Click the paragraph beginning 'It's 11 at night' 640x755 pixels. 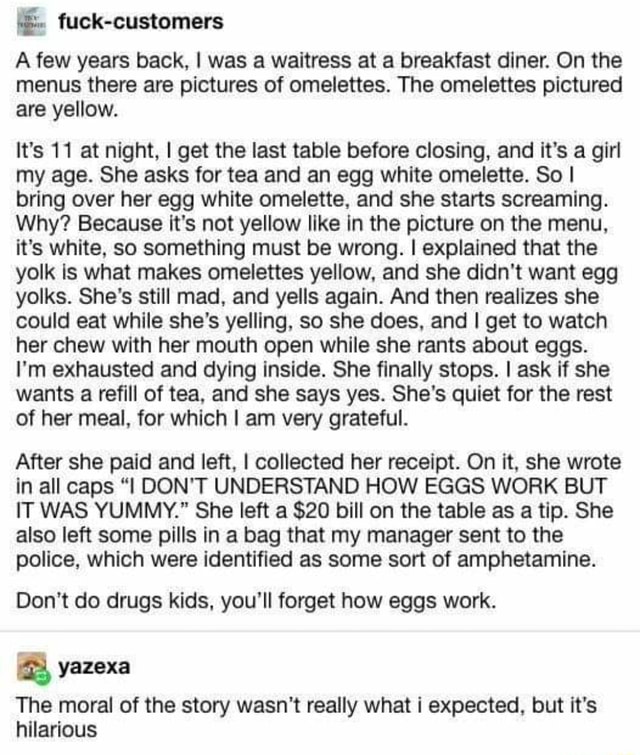(318, 285)
